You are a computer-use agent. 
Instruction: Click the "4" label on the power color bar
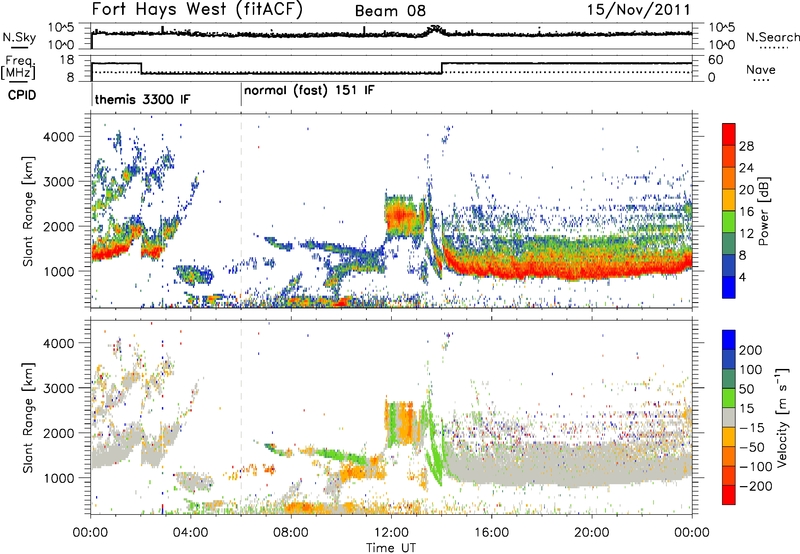point(742,278)
